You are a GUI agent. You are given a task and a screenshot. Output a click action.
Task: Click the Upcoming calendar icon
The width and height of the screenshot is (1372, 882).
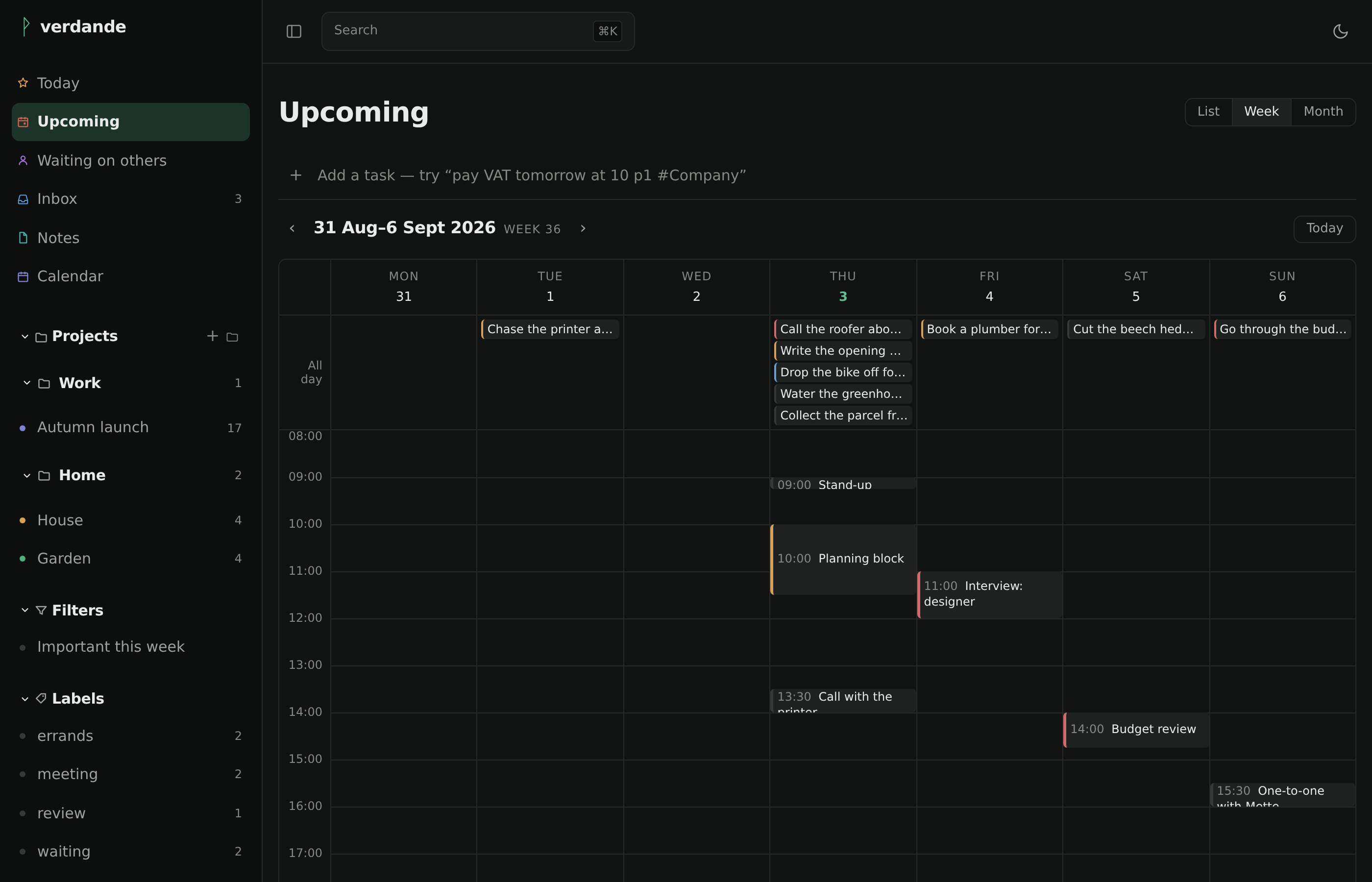tap(23, 122)
